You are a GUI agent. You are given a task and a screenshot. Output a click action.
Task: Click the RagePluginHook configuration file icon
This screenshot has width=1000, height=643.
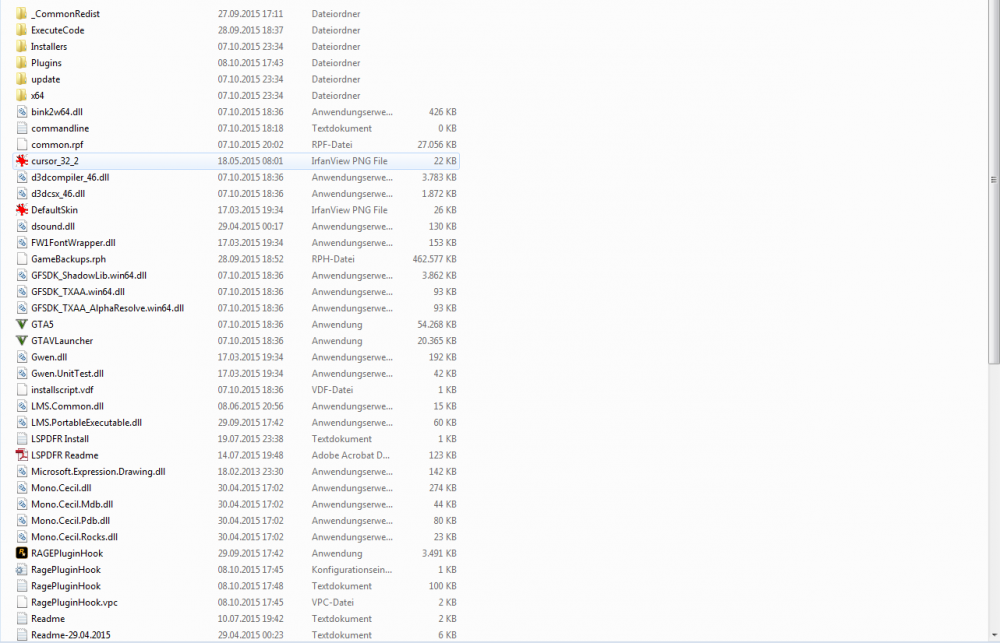coord(22,570)
